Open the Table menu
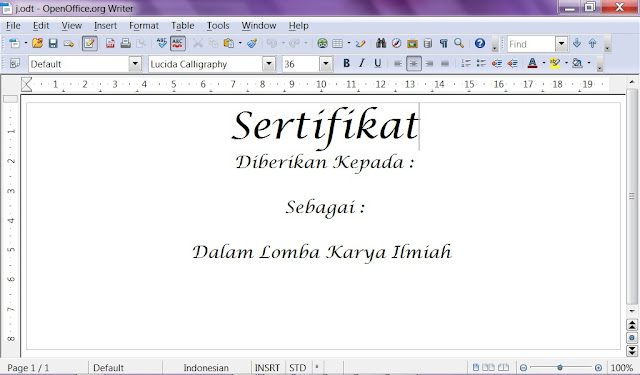Viewport: 640px width, 375px height. click(182, 26)
